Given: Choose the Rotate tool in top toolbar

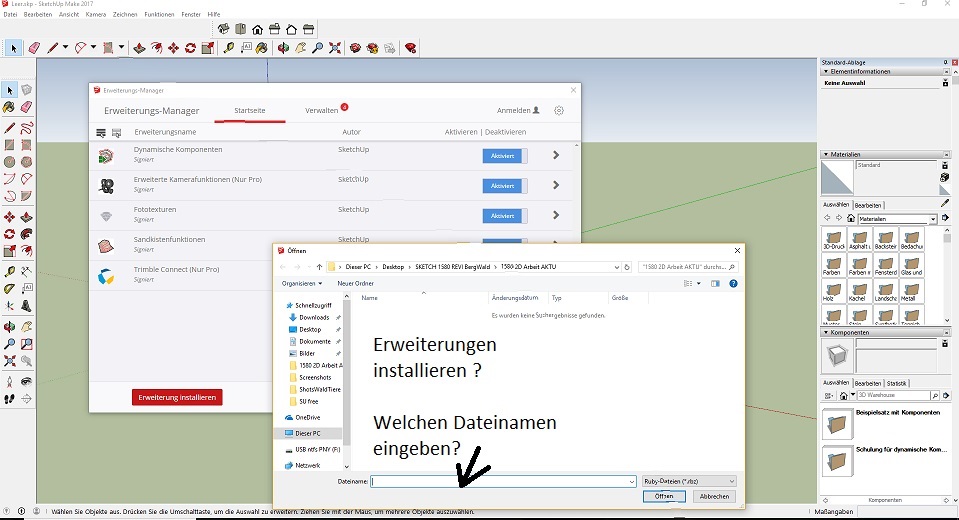Looking at the screenshot, I should [190, 48].
